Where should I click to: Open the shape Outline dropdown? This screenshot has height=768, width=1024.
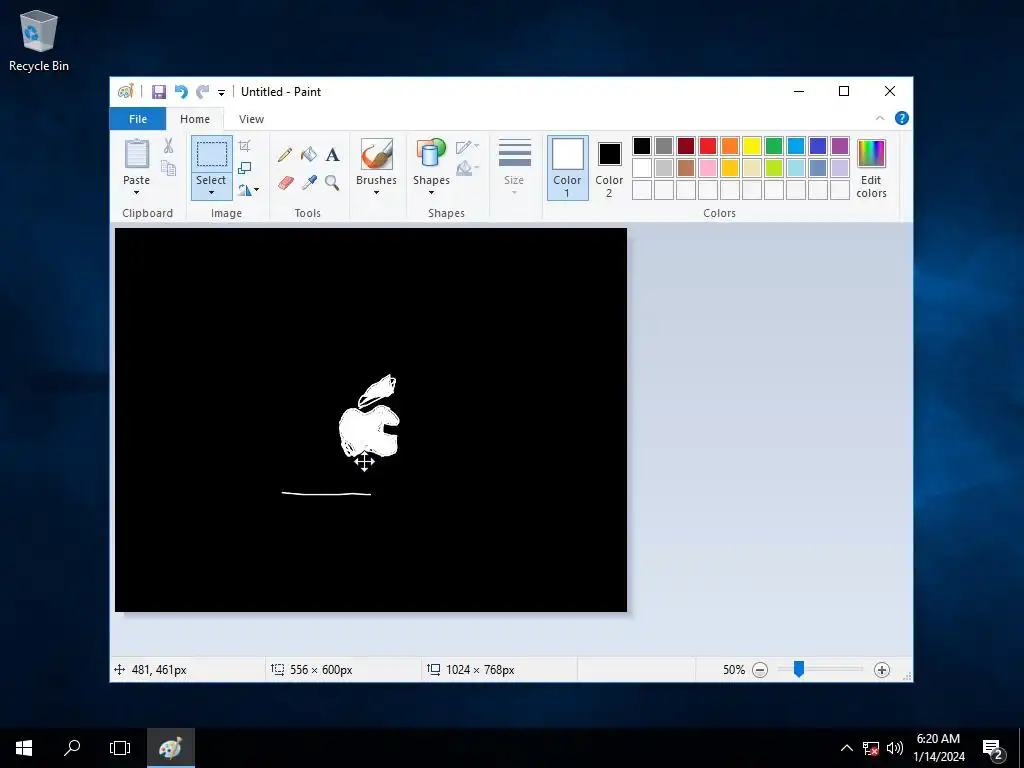pyautogui.click(x=468, y=147)
